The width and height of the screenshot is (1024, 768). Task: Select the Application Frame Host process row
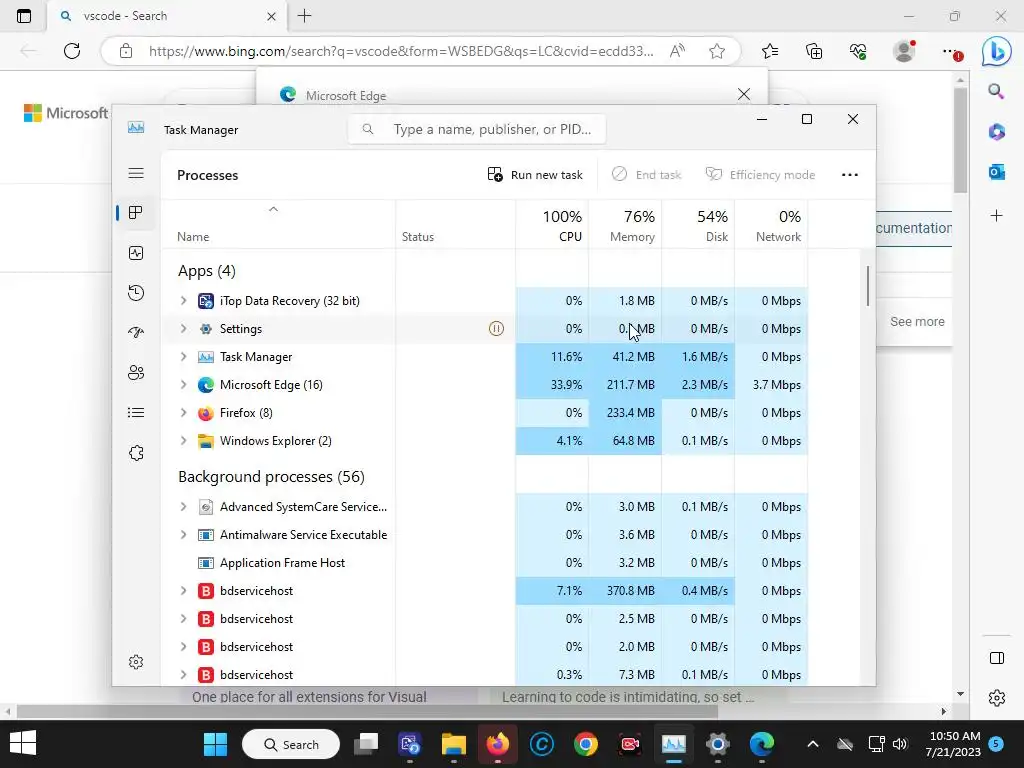485,563
